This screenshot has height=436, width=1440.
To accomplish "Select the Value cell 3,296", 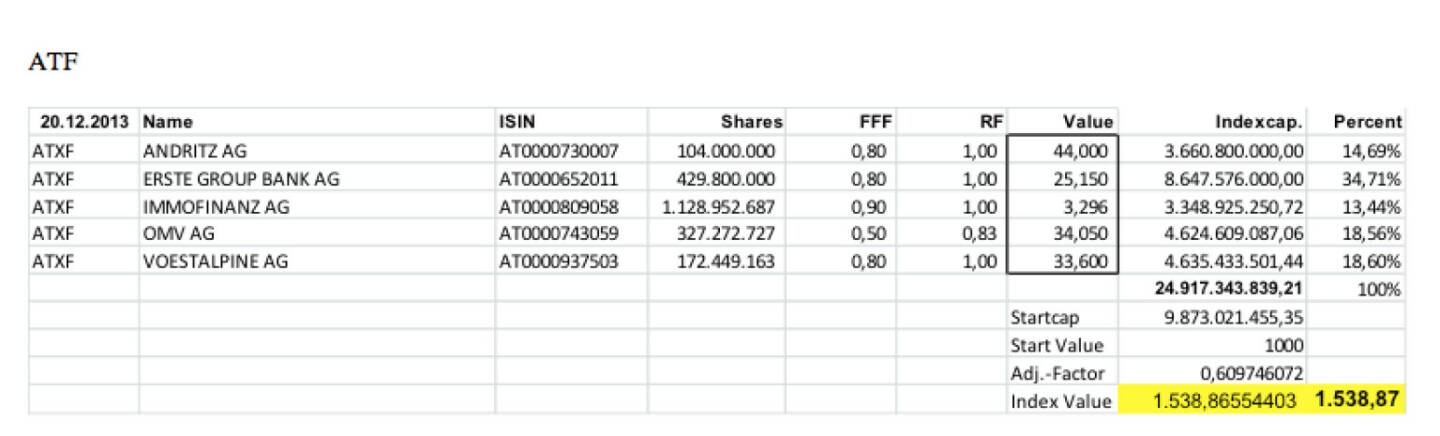I will pyautogui.click(x=1062, y=207).
